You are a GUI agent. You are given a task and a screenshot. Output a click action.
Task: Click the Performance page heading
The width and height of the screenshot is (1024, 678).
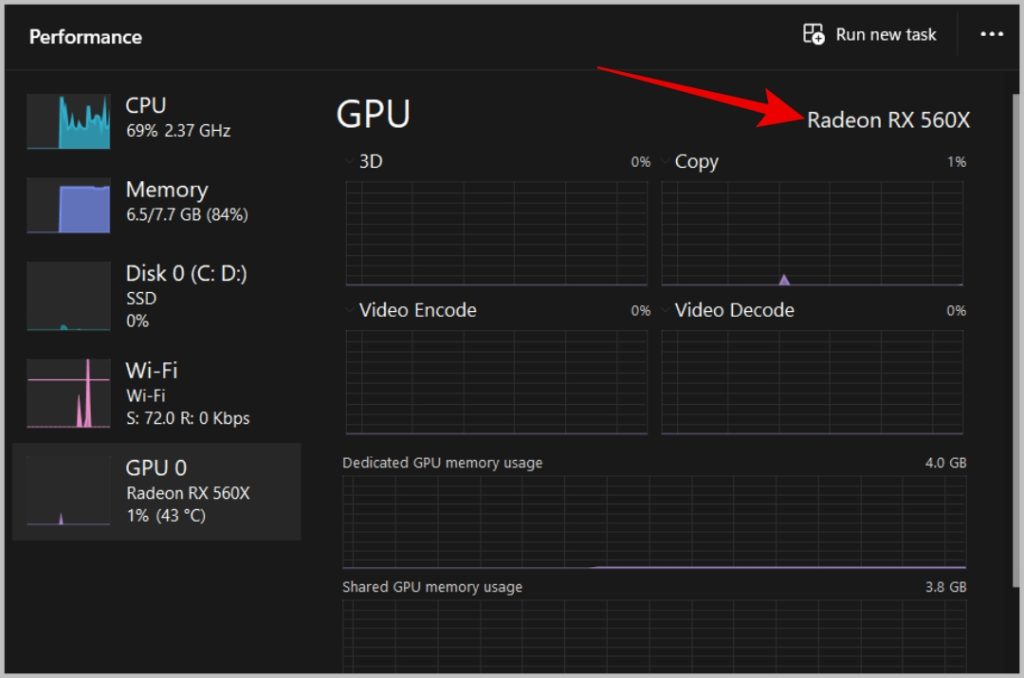pyautogui.click(x=86, y=37)
